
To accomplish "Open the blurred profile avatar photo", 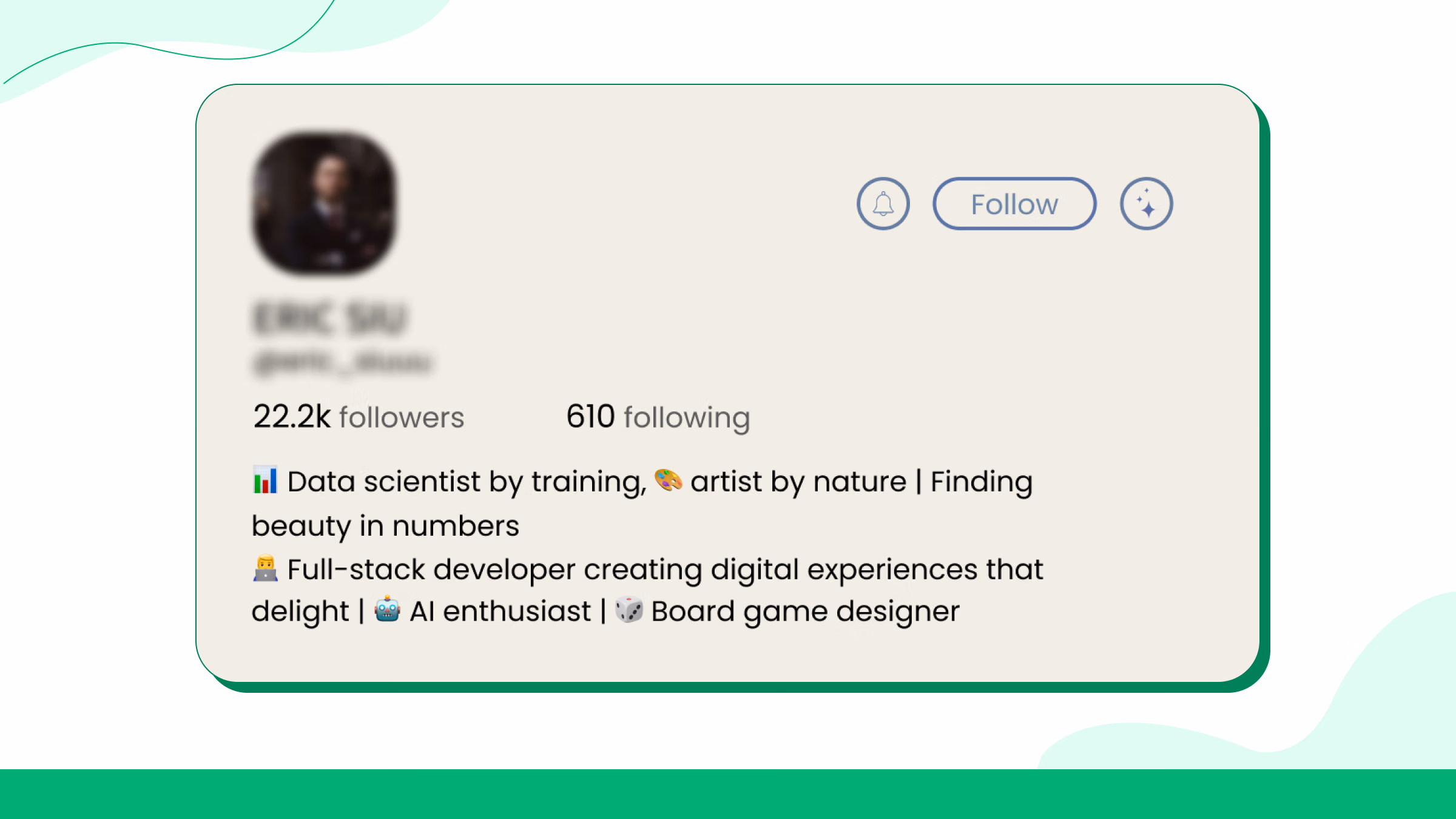I will pyautogui.click(x=325, y=203).
